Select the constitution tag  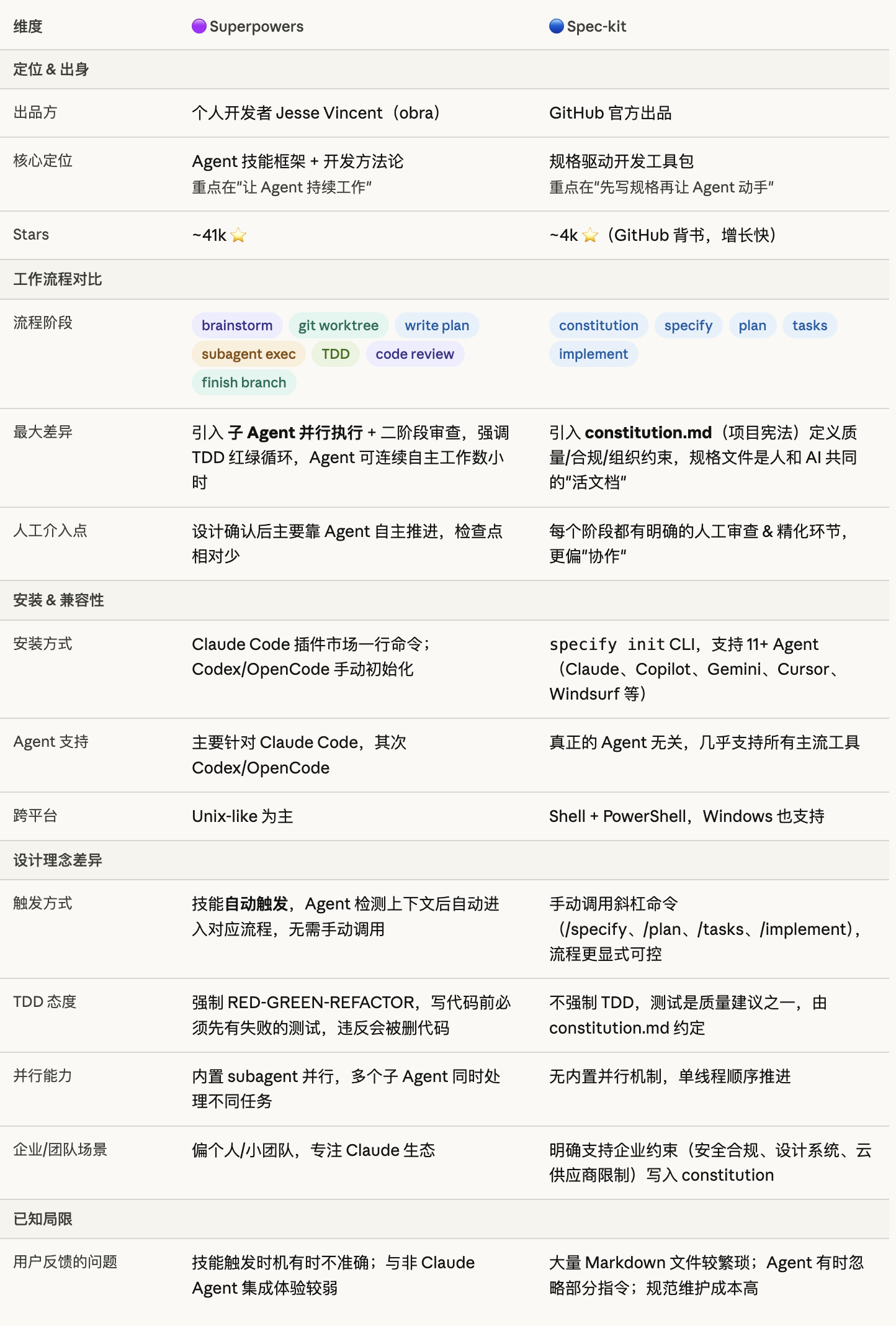(598, 325)
